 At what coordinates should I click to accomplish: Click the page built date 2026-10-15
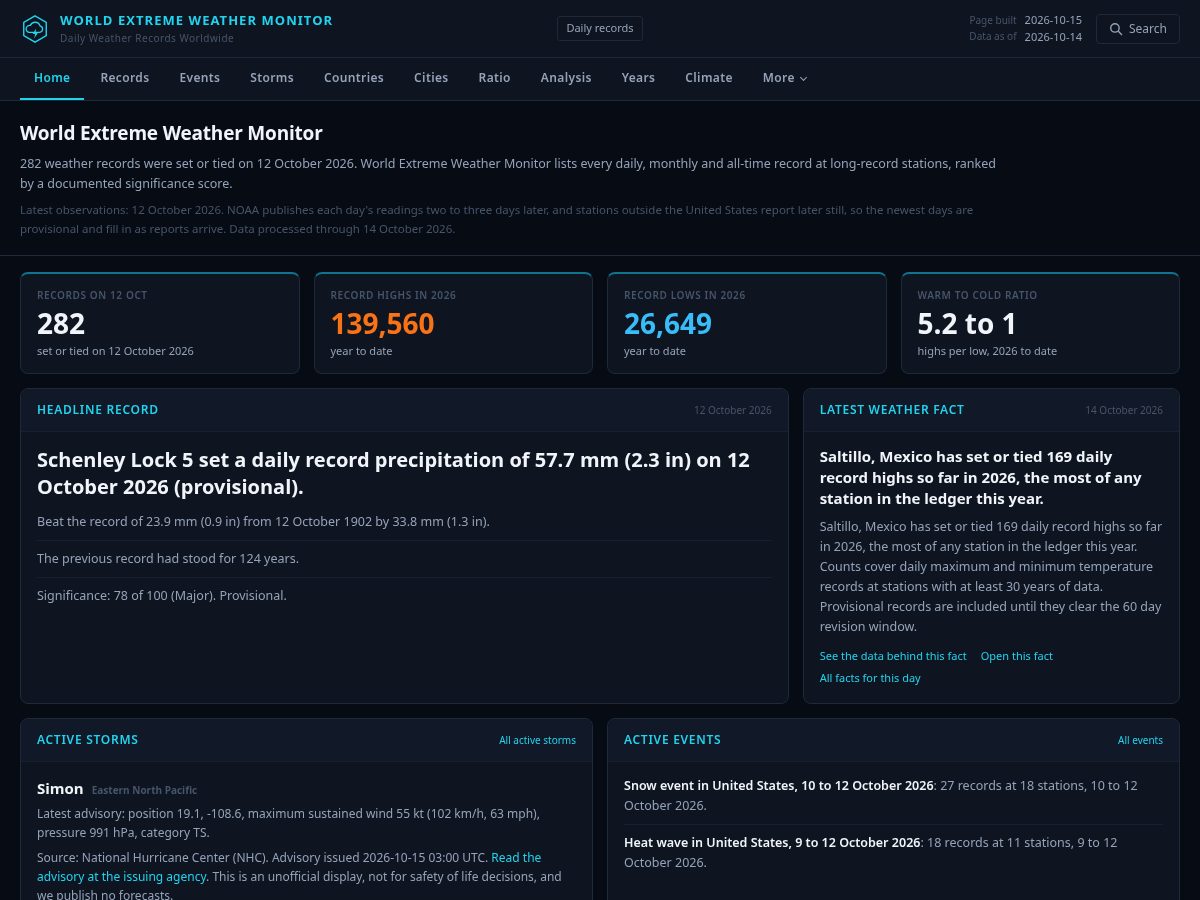pos(1053,20)
